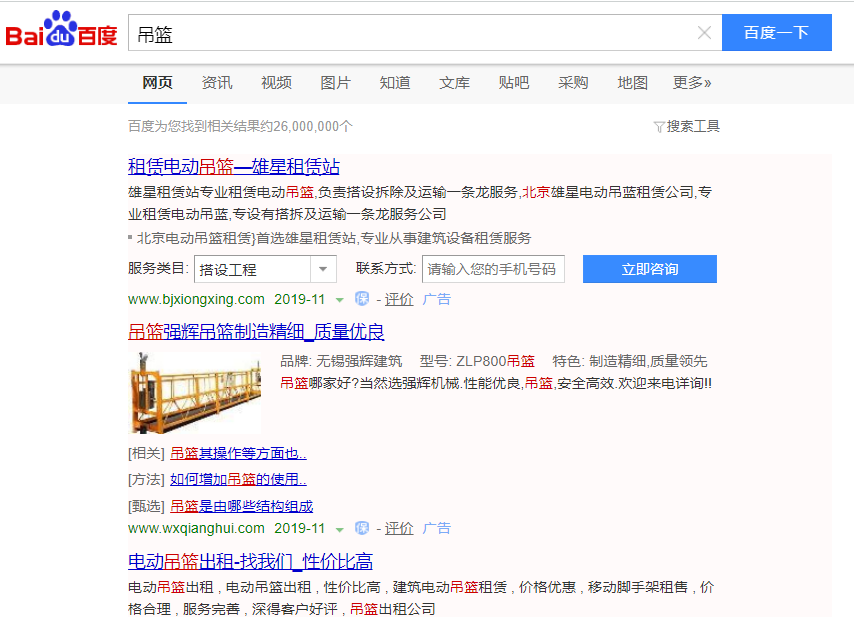Select the 网页 tab
Screen dimensions: 854x617
(157, 83)
